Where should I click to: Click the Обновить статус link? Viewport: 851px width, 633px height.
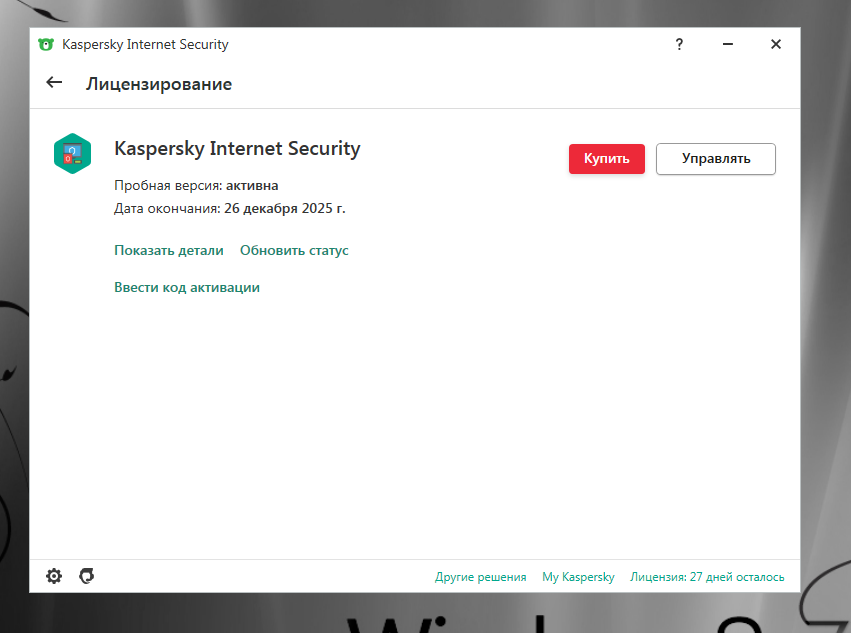click(x=294, y=250)
